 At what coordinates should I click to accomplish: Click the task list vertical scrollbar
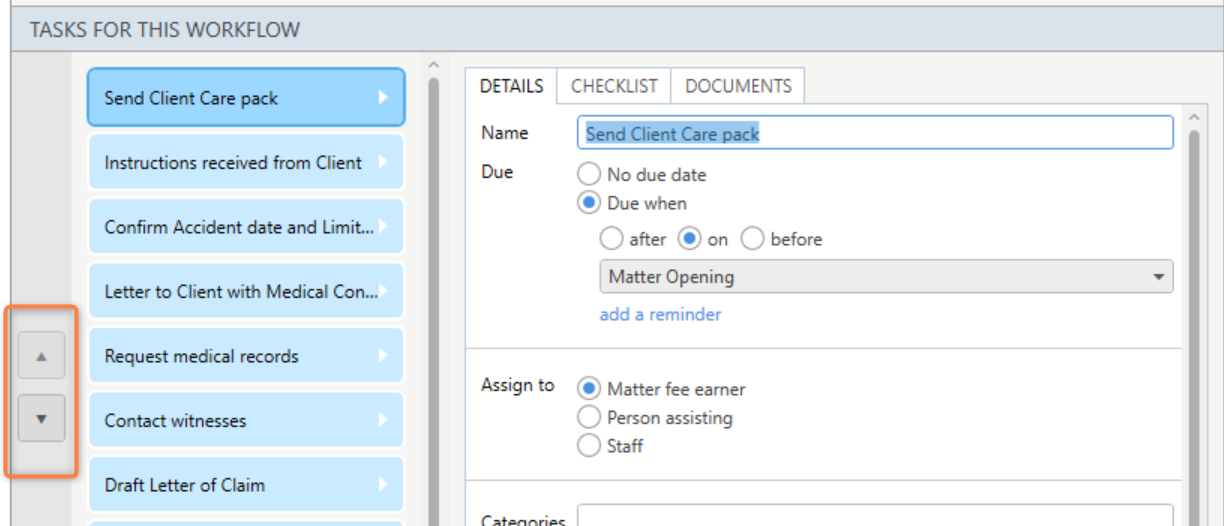[434, 300]
